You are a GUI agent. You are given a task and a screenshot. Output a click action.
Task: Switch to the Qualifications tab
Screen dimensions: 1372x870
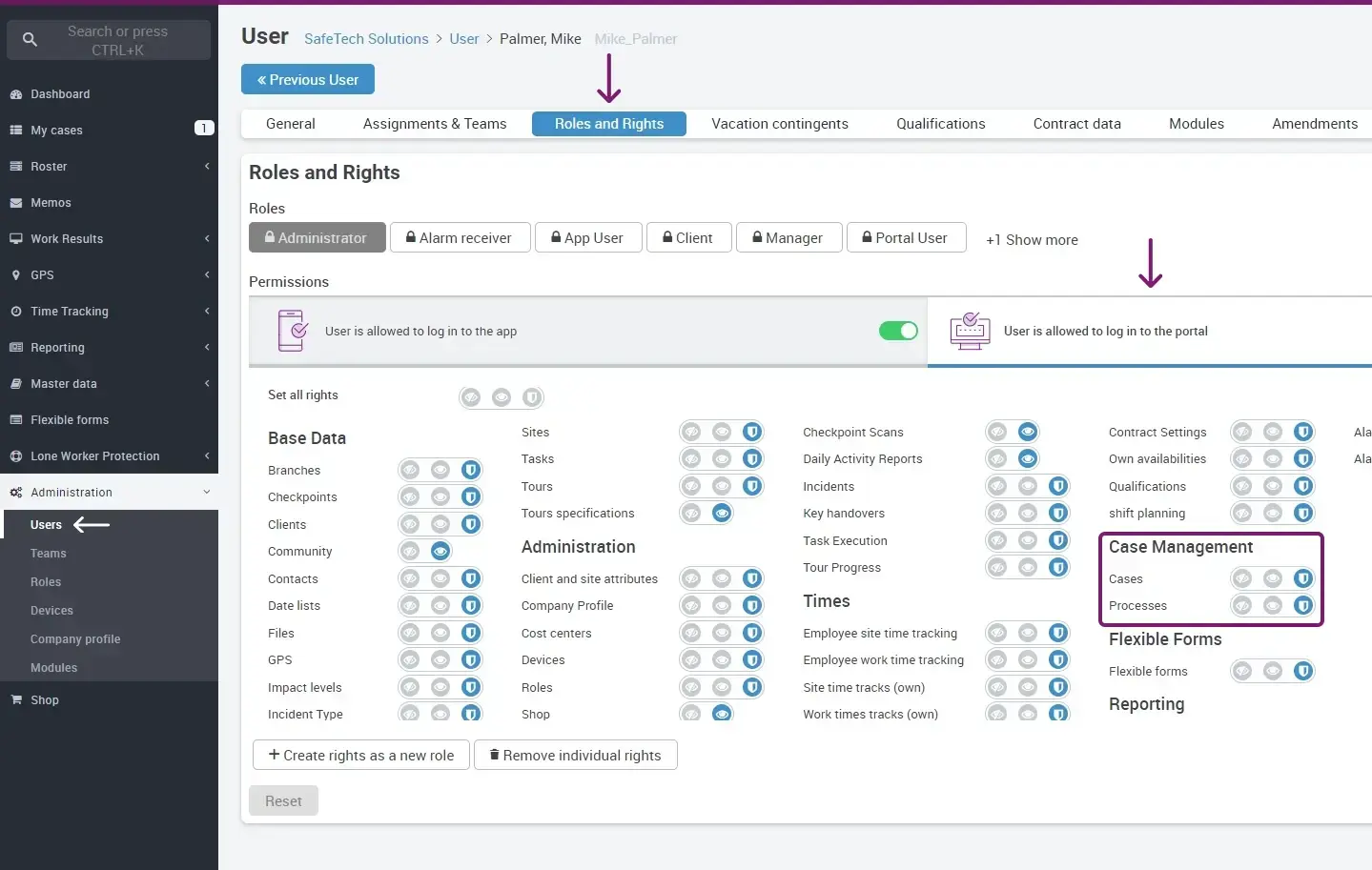[940, 124]
